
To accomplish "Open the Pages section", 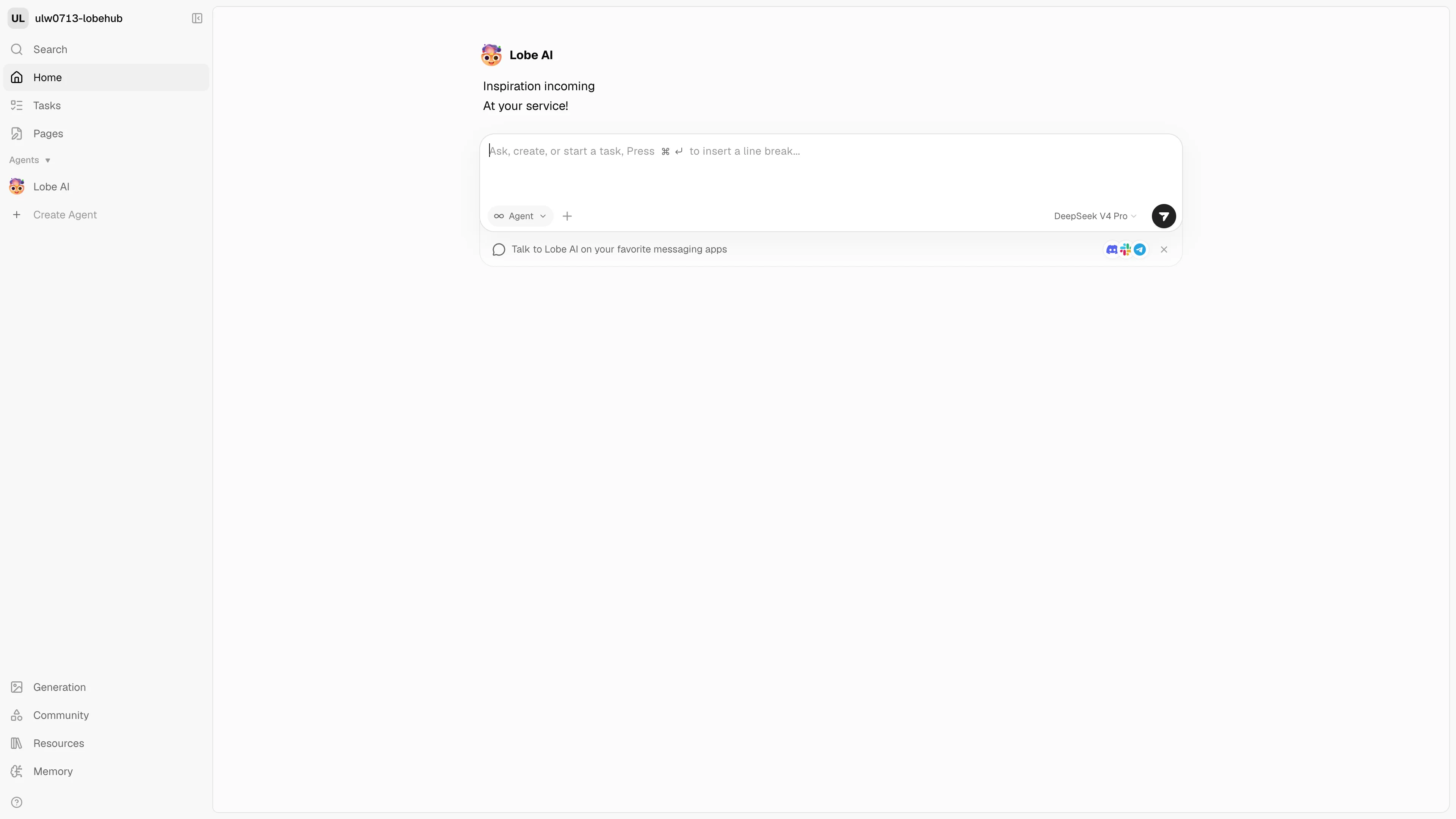I will (106, 133).
